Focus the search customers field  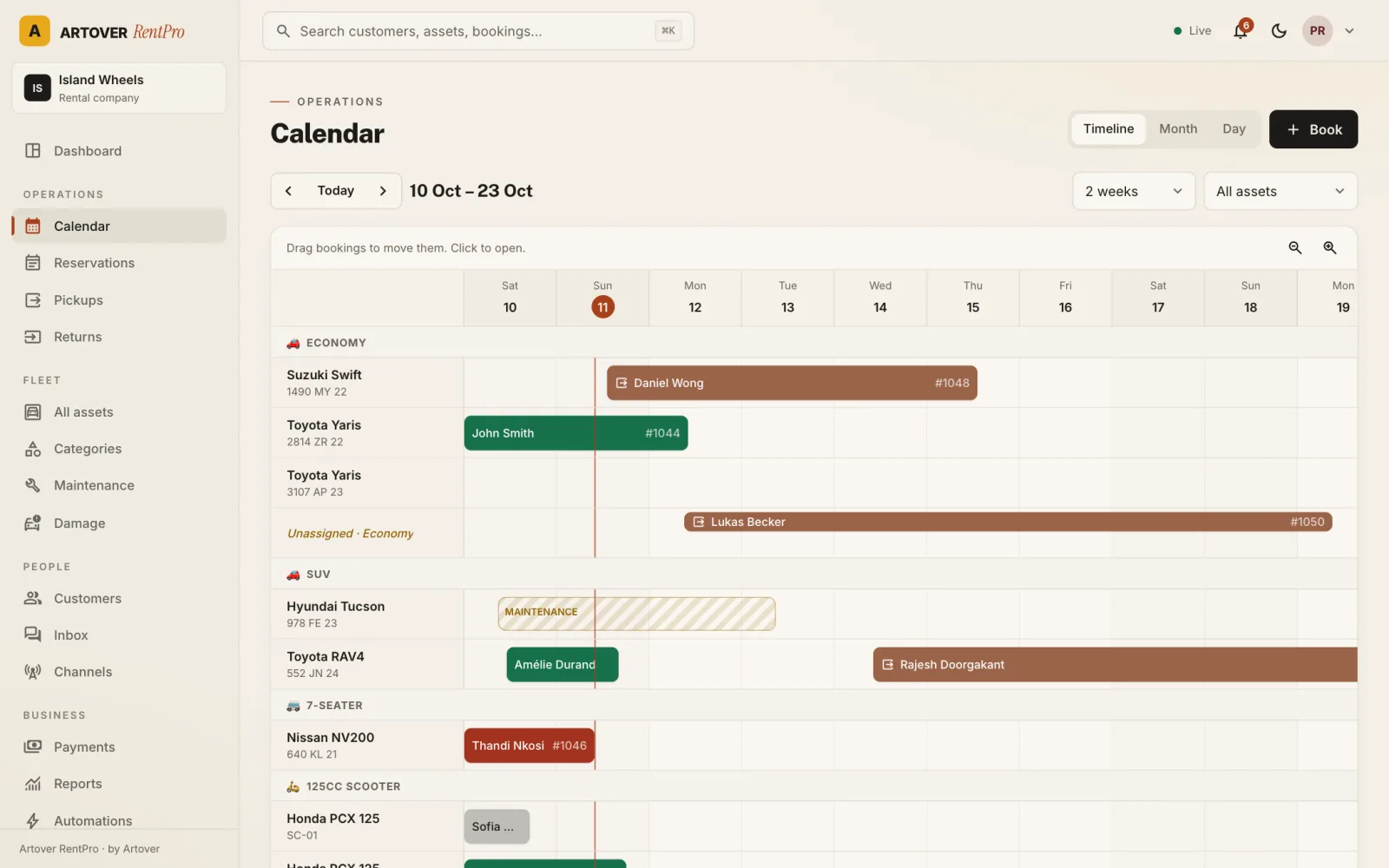478,31
